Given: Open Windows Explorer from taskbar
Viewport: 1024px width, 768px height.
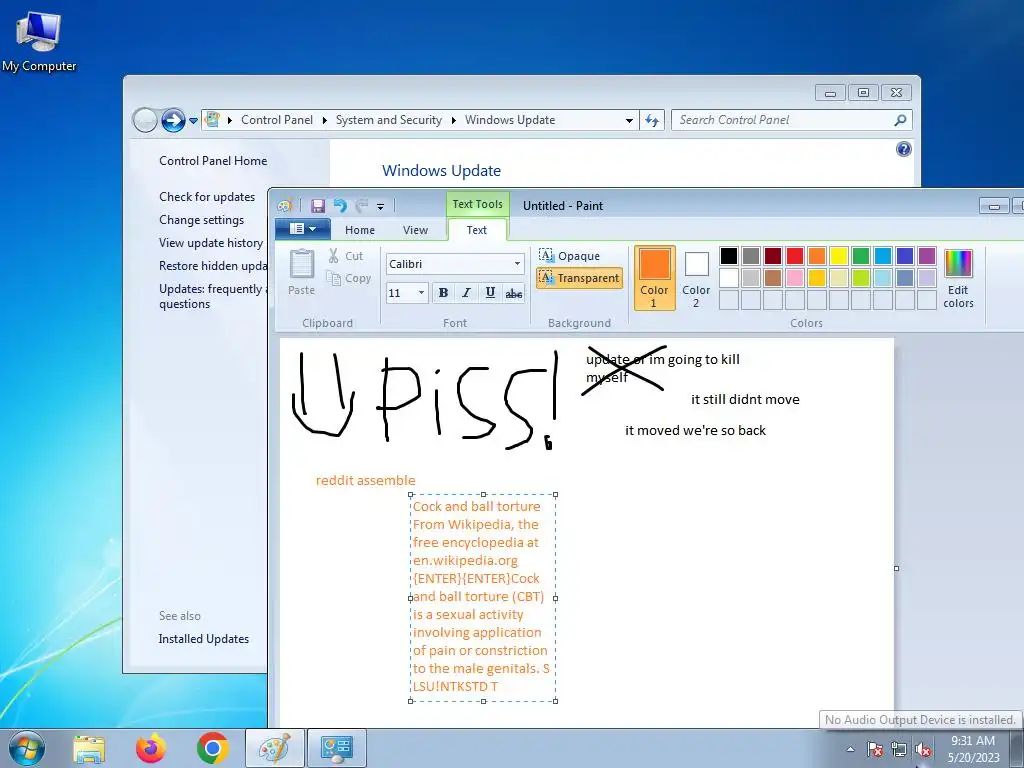Looking at the screenshot, I should click(x=89, y=748).
